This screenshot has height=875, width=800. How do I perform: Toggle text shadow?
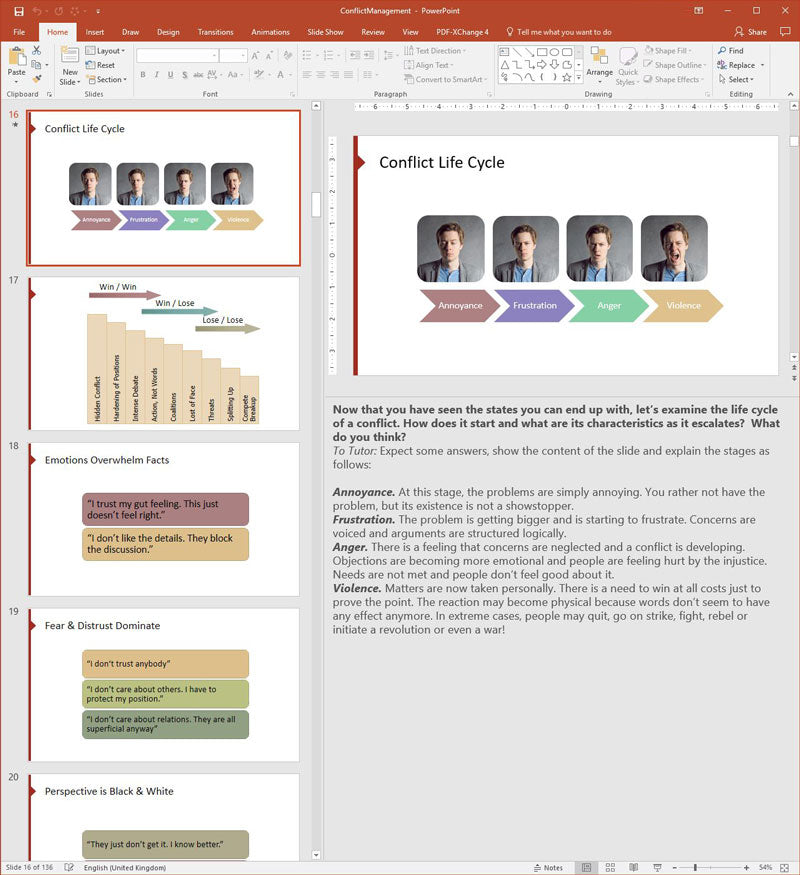coord(185,74)
